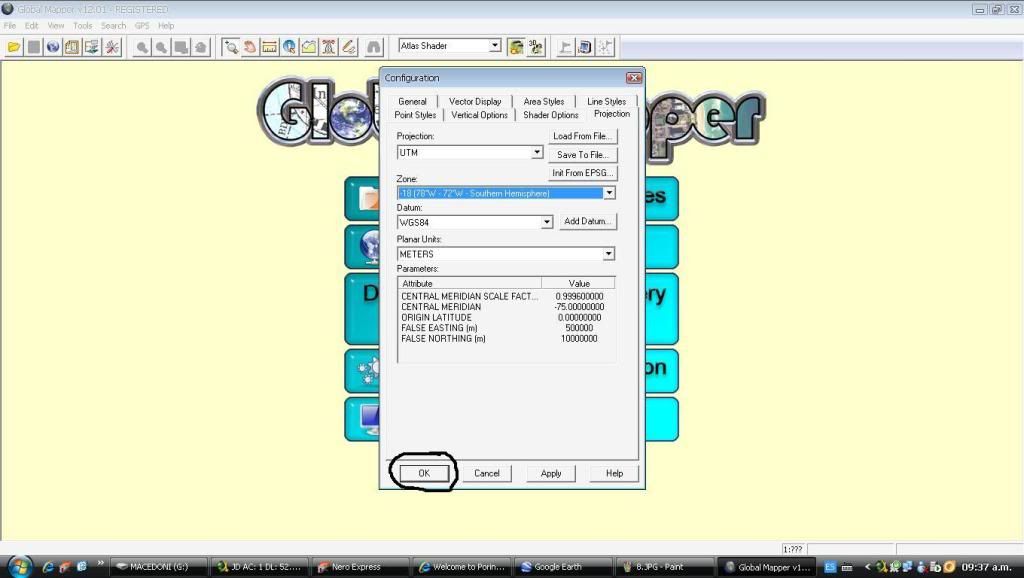Image resolution: width=1024 pixels, height=578 pixels.
Task: Click the Attribute column header
Action: click(470, 283)
